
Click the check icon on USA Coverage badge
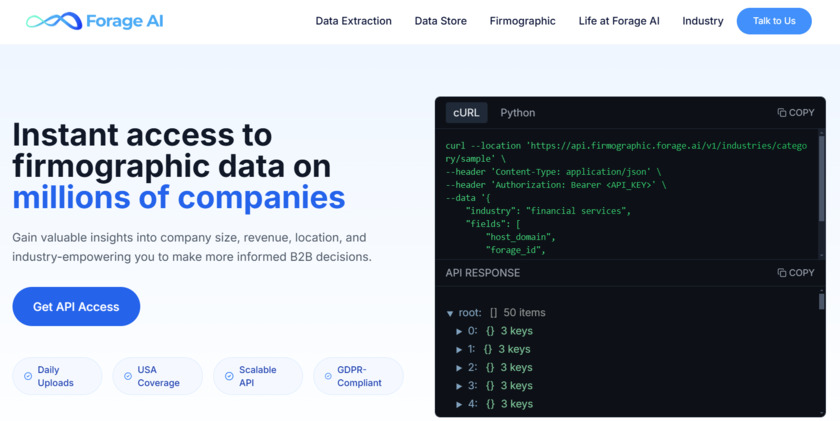[128, 376]
